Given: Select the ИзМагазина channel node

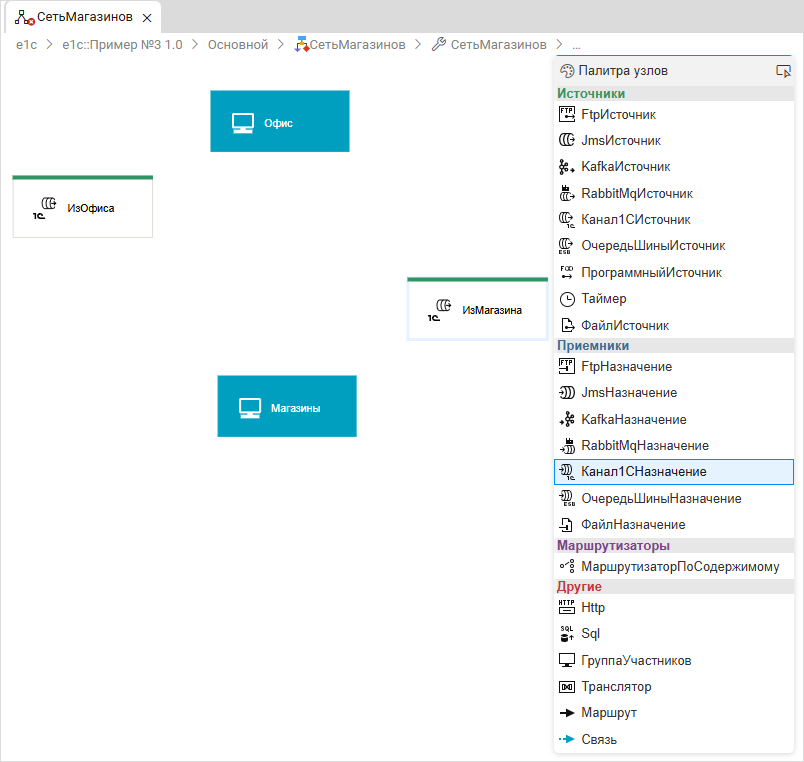Looking at the screenshot, I should tap(478, 311).
